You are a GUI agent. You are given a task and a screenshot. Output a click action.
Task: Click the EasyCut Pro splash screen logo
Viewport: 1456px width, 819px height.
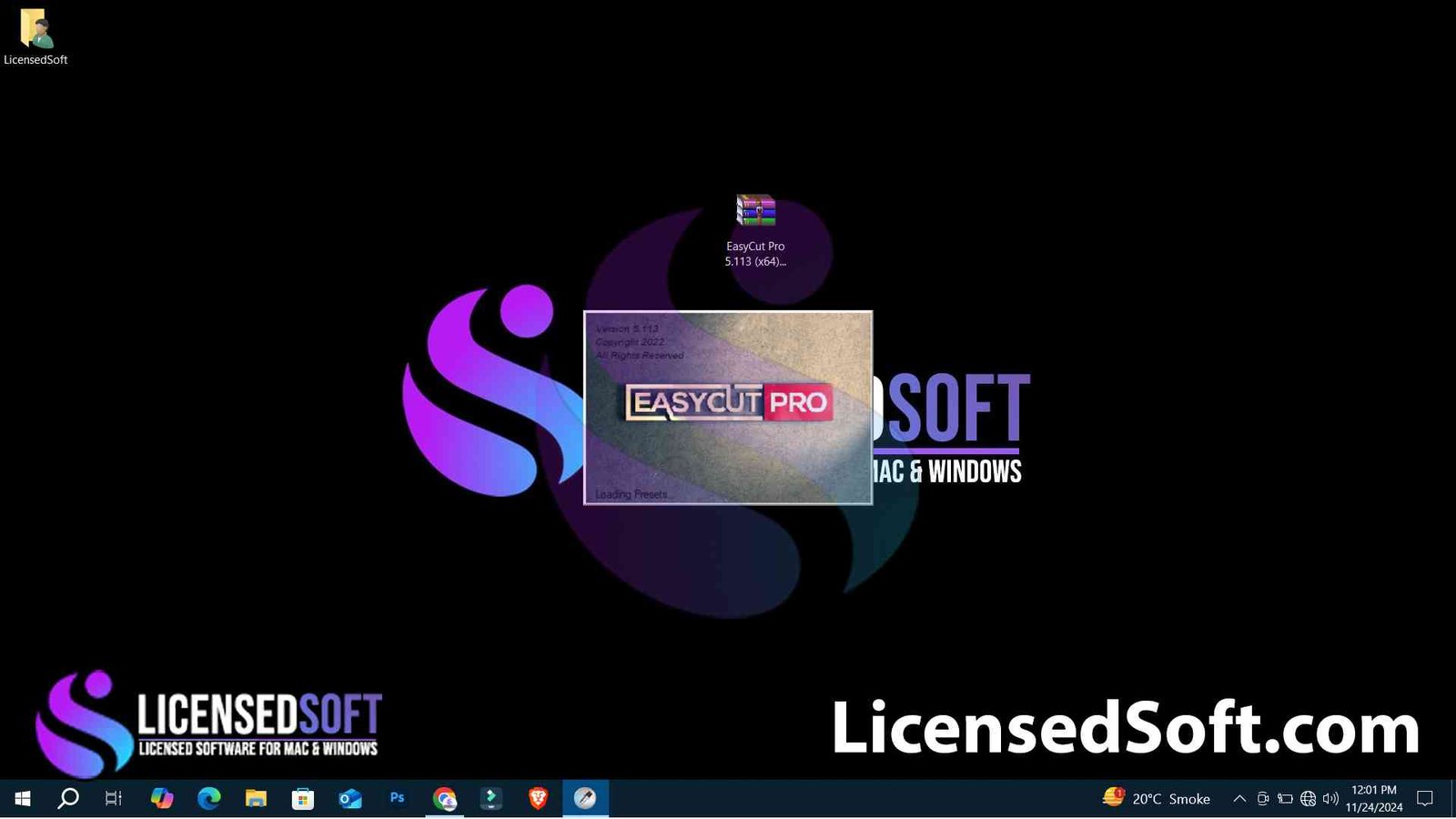click(x=728, y=402)
